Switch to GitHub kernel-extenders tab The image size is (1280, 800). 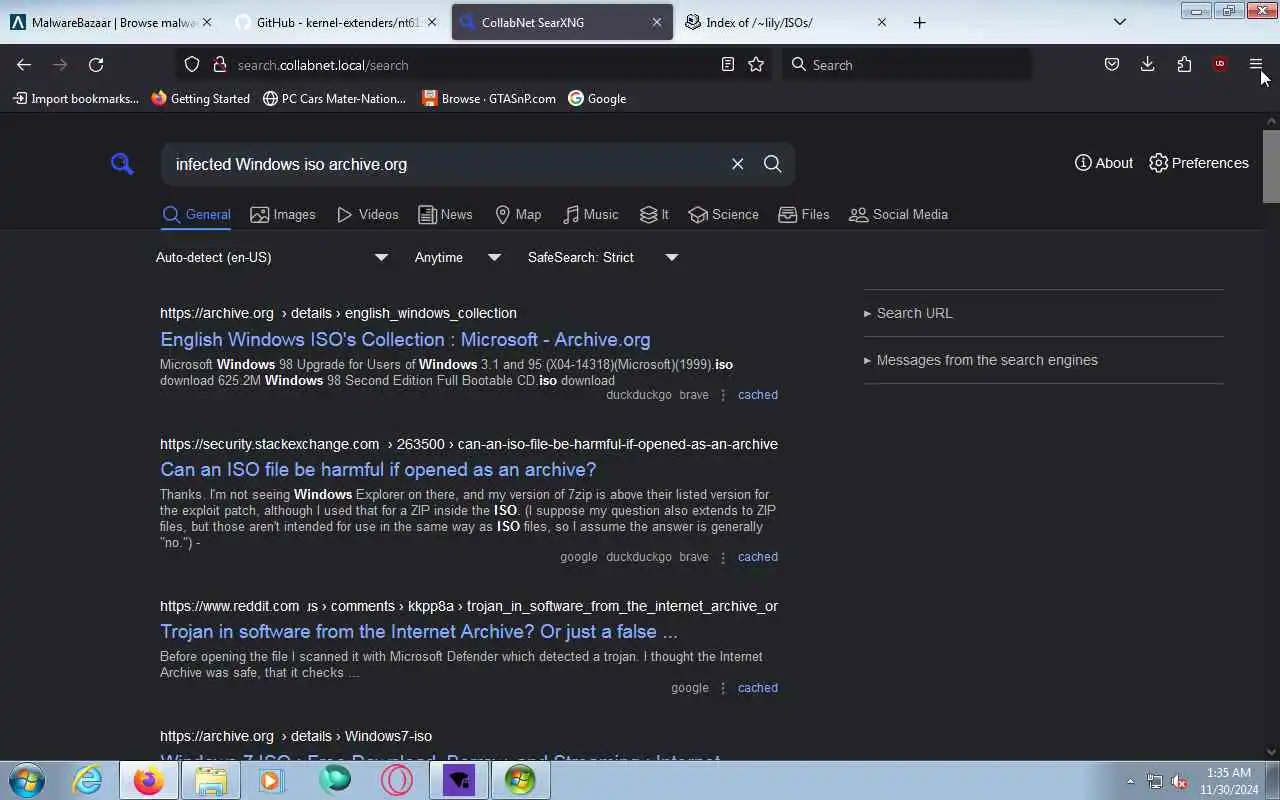point(335,22)
